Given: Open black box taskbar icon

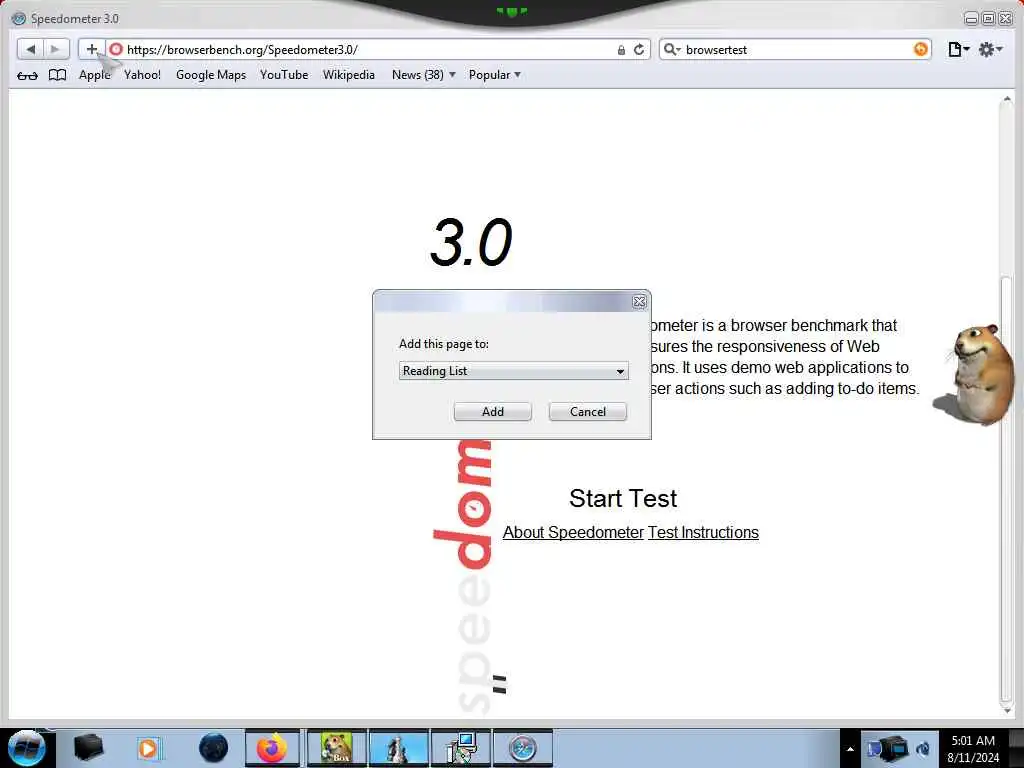Looking at the screenshot, I should pos(88,748).
